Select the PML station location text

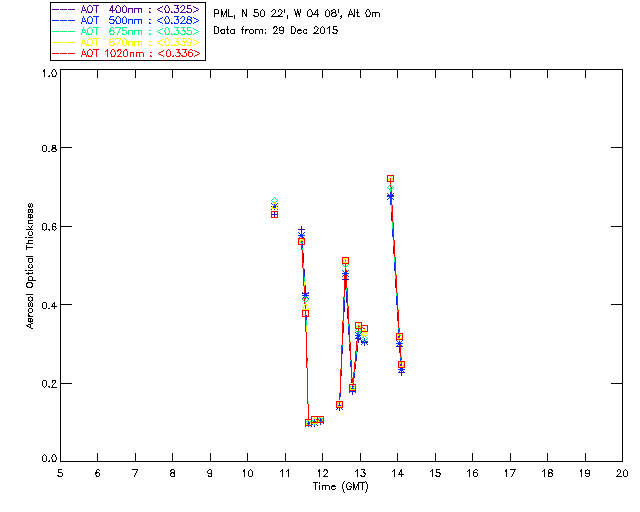click(x=297, y=13)
